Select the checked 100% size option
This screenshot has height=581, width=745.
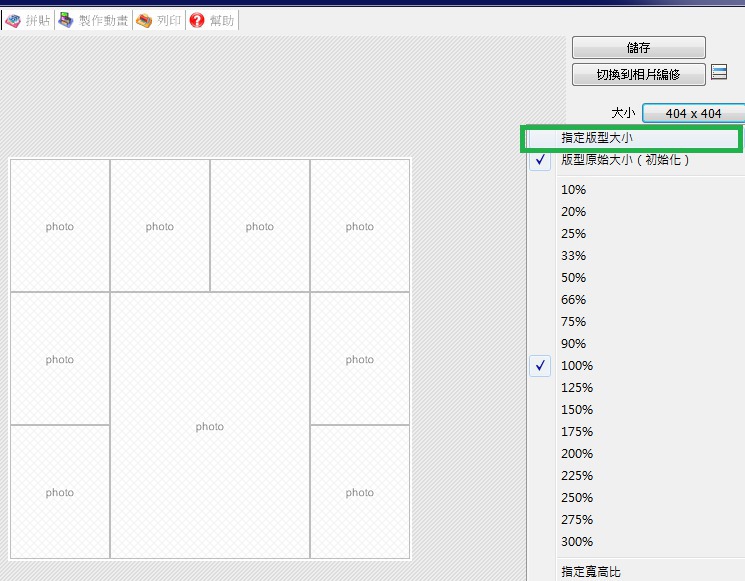click(637, 366)
